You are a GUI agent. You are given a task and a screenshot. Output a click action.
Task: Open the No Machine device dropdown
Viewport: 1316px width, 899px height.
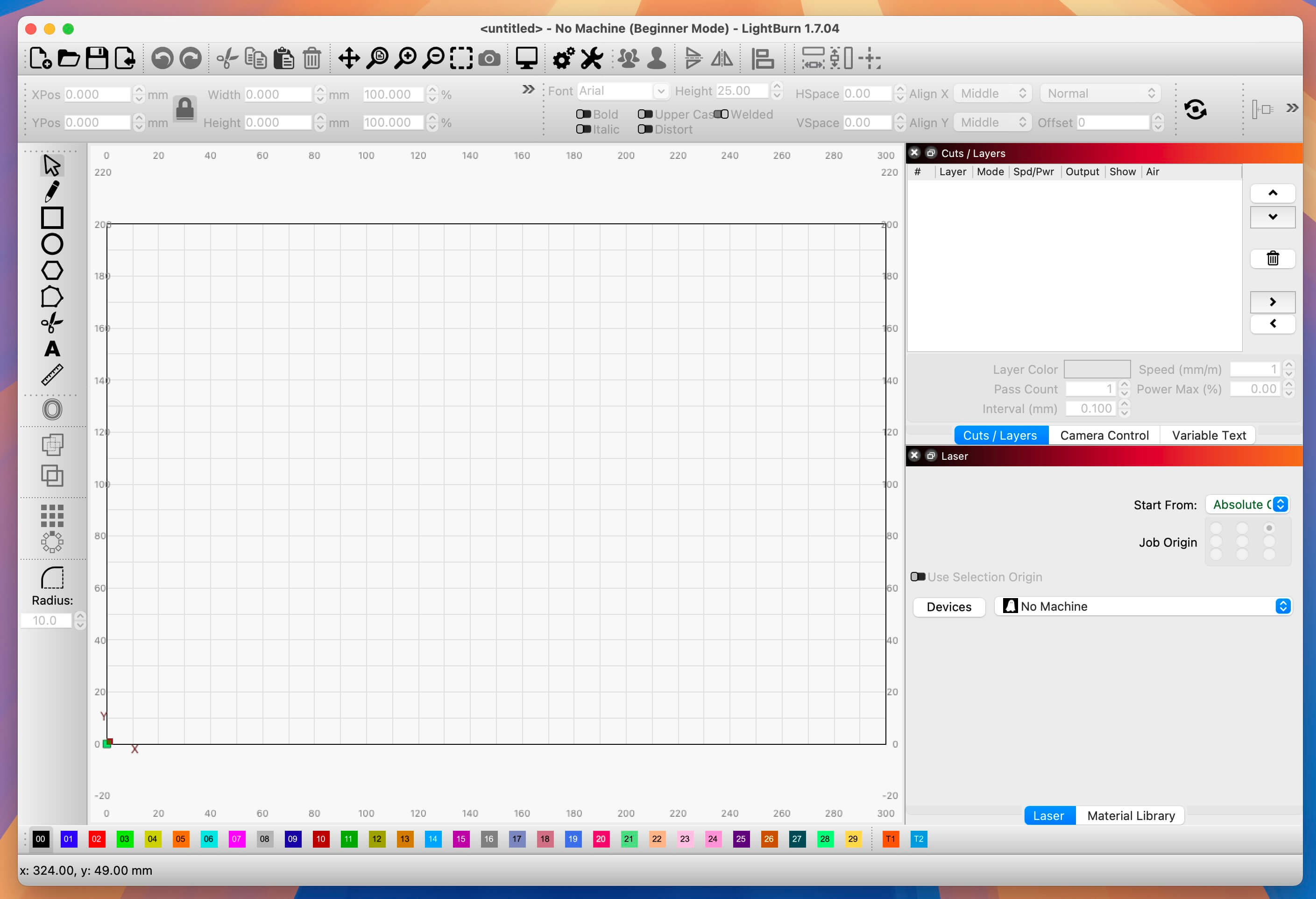tap(1282, 606)
